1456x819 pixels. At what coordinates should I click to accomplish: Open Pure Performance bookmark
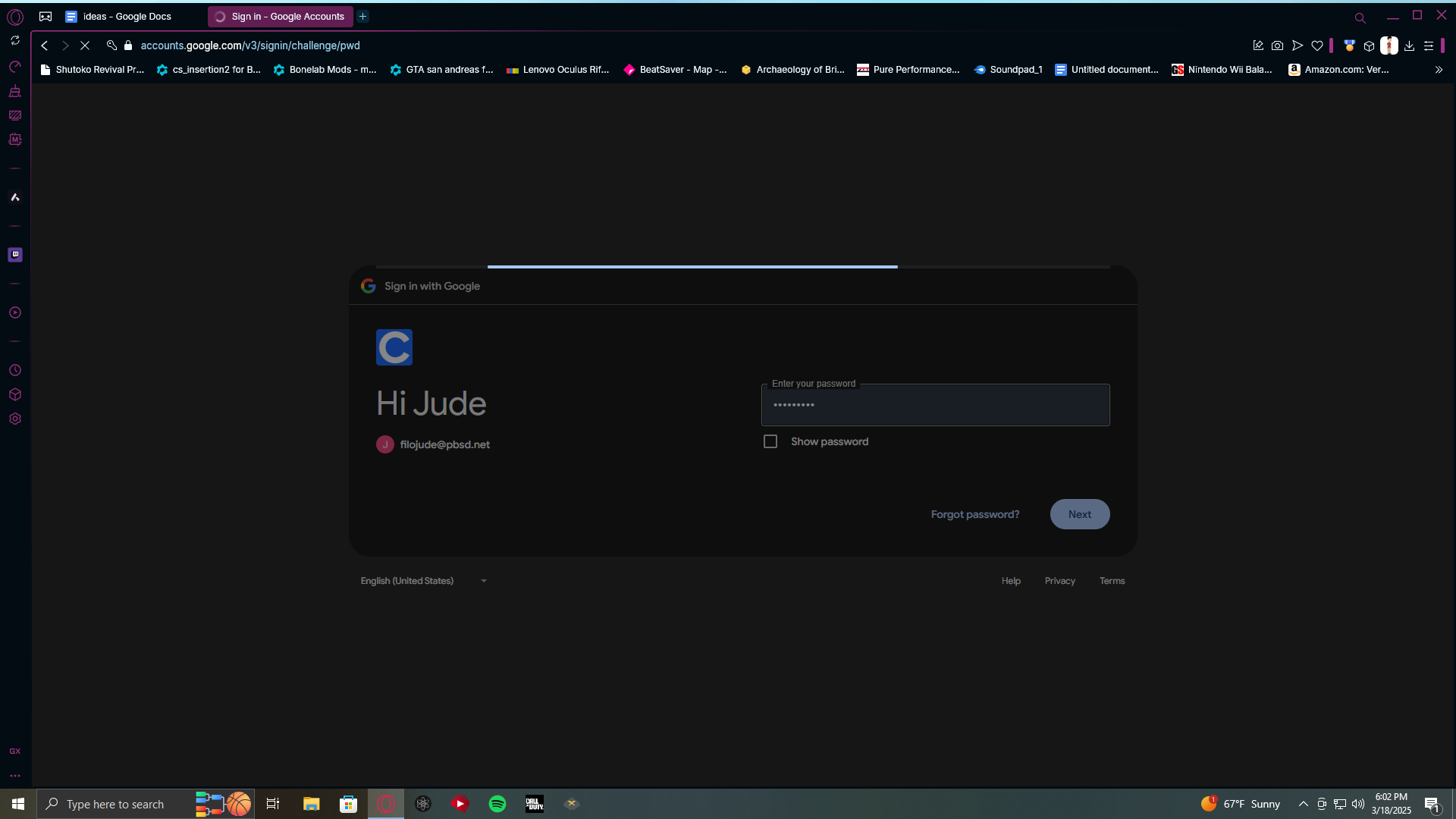[908, 70]
